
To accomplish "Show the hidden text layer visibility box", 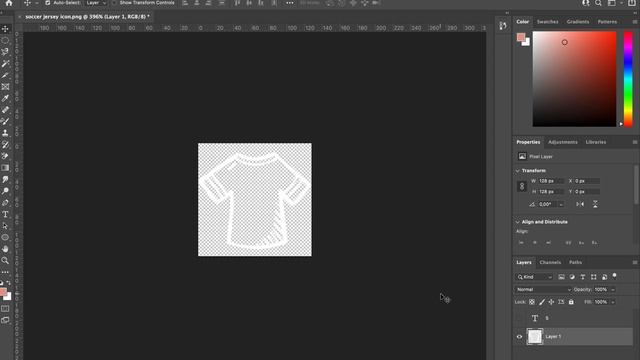I will click(519, 318).
